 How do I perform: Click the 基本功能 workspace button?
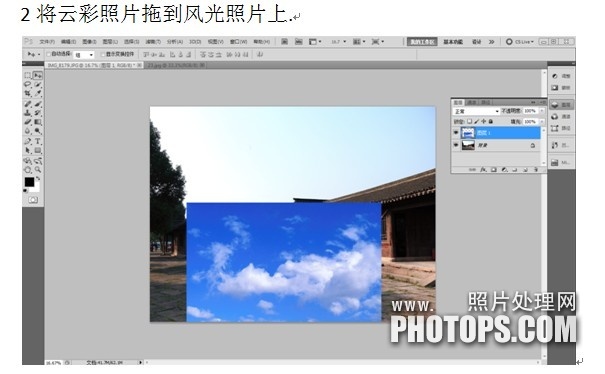(453, 42)
